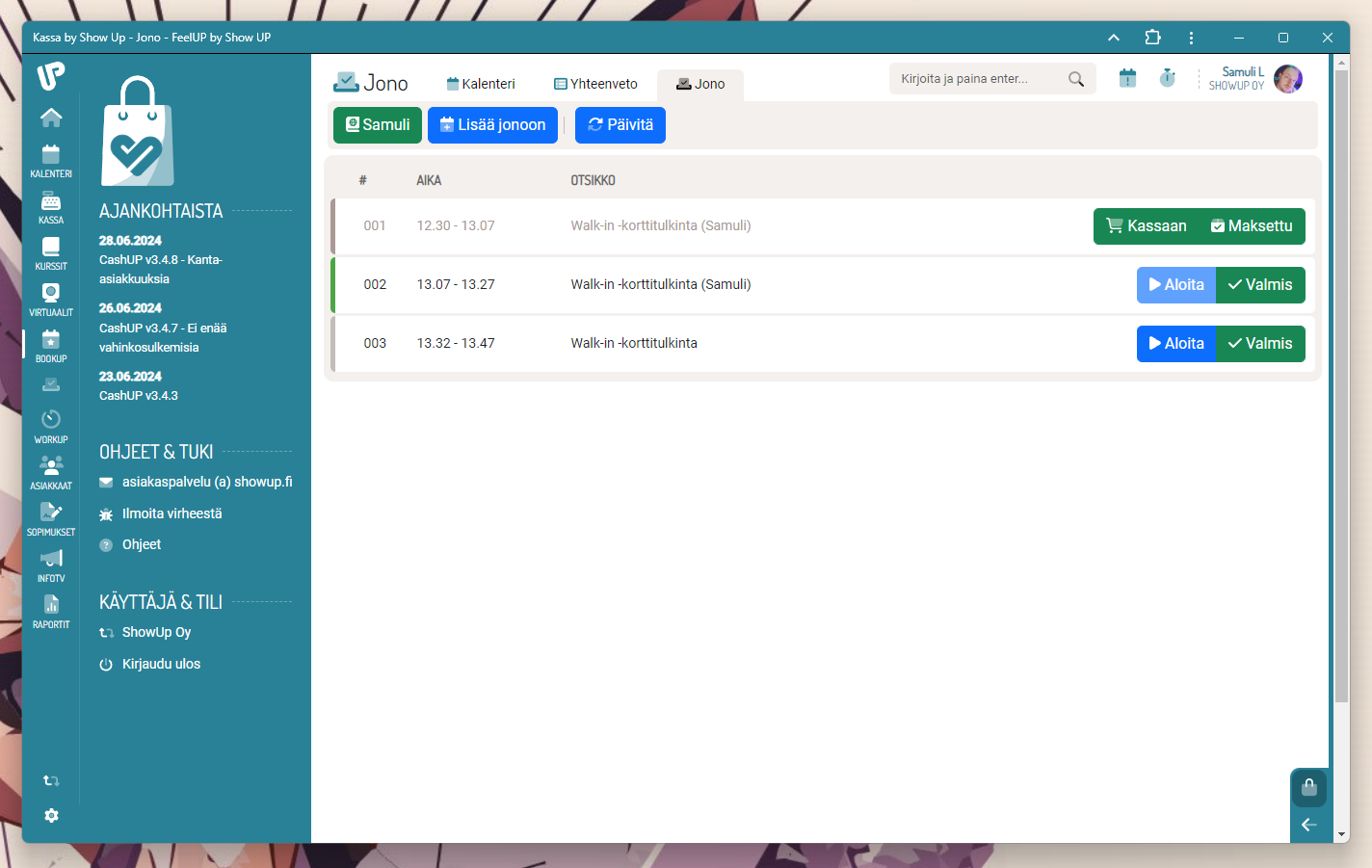Screen dimensions: 1372x868
Task: Open the Sopimukset contracts icon
Action: click(51, 517)
